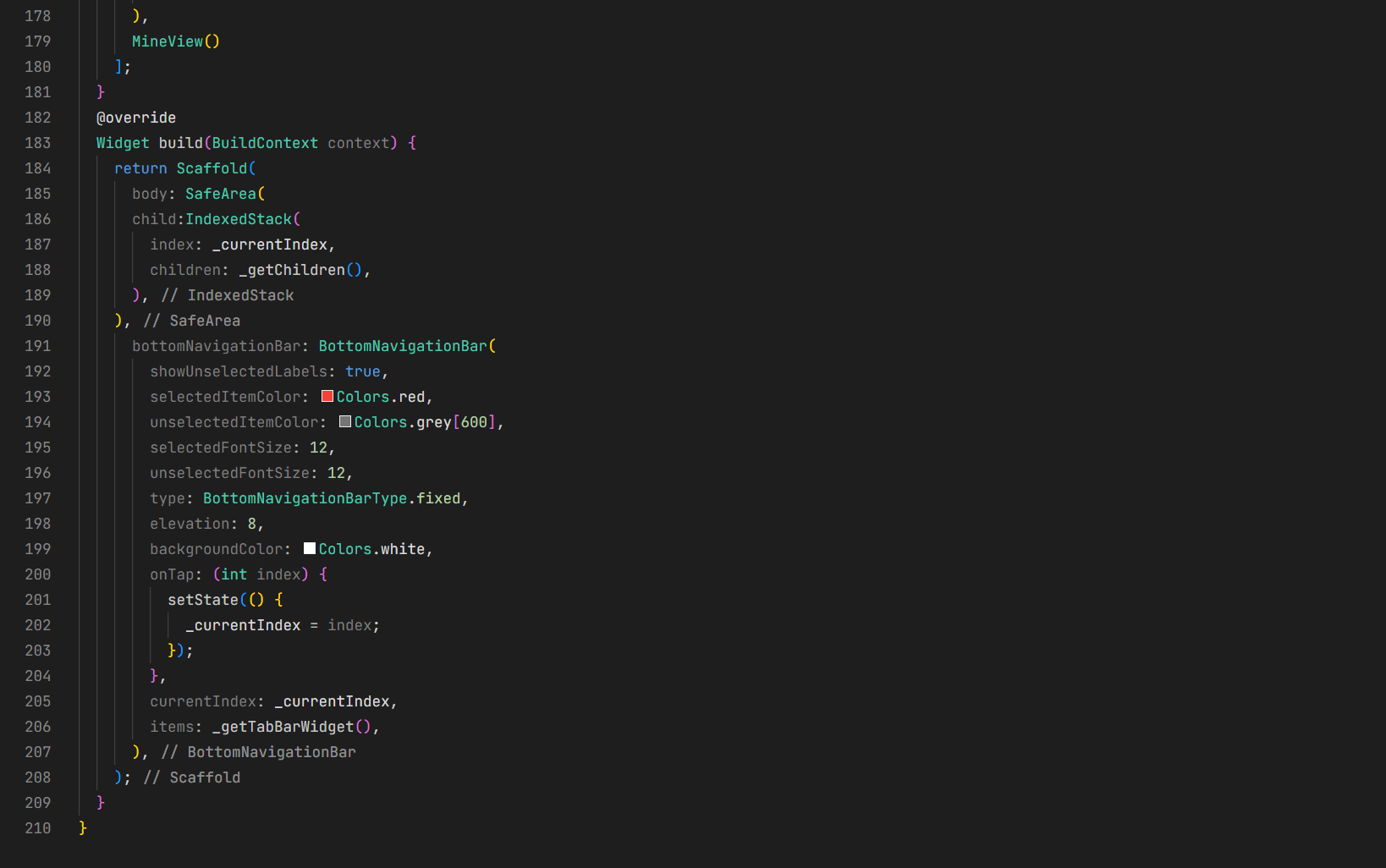Click the _getChildren() call

(300, 270)
